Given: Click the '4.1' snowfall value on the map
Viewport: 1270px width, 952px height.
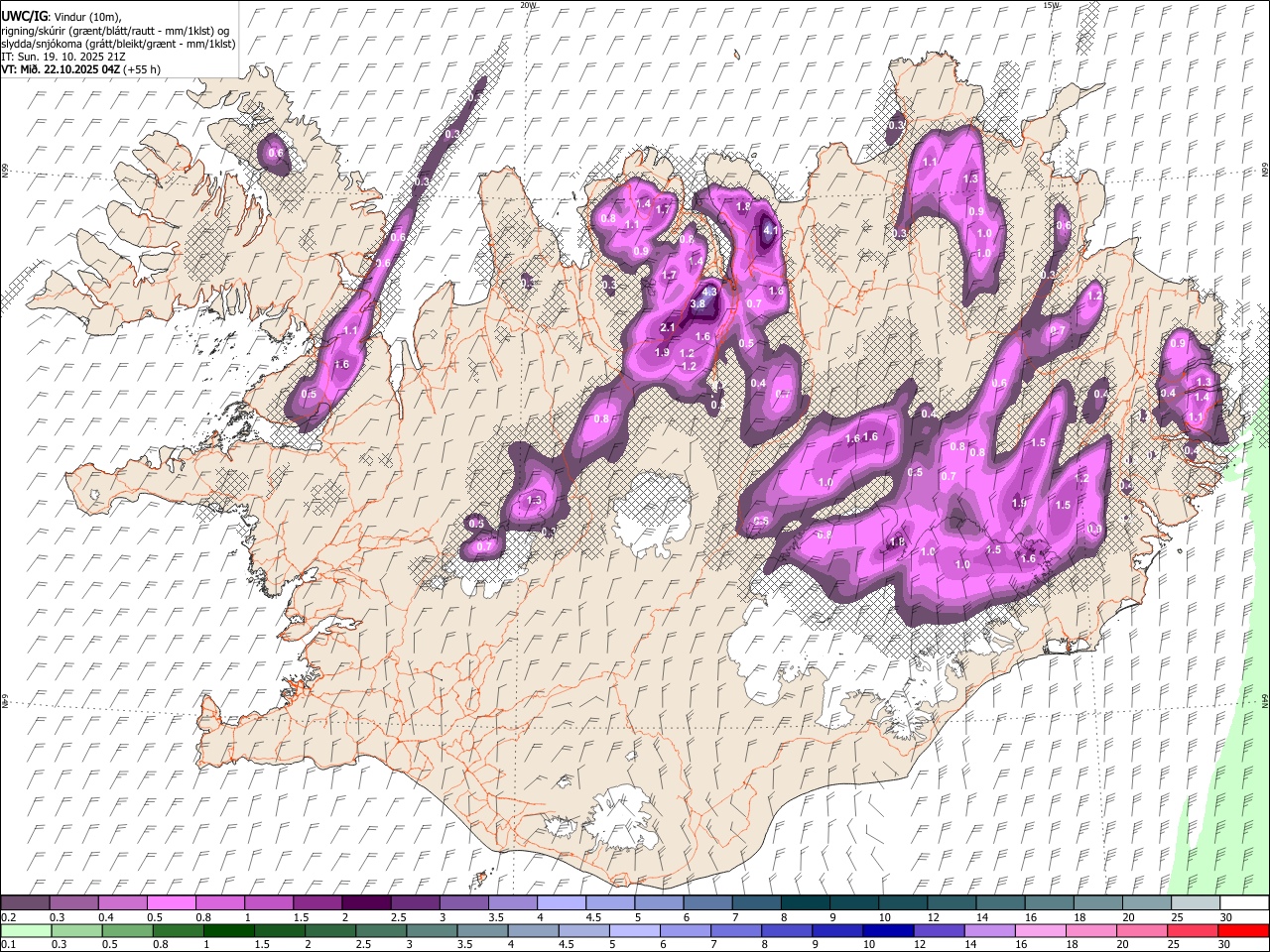Looking at the screenshot, I should (x=771, y=230).
